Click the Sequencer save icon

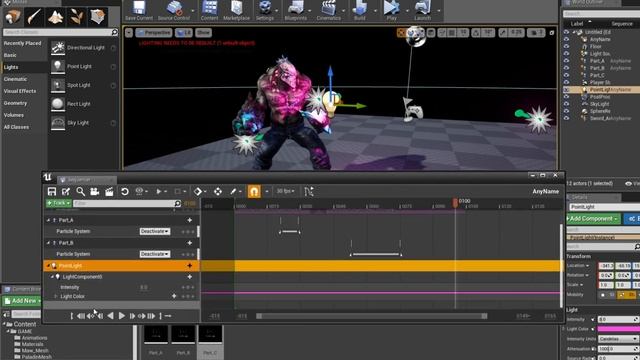(52, 191)
